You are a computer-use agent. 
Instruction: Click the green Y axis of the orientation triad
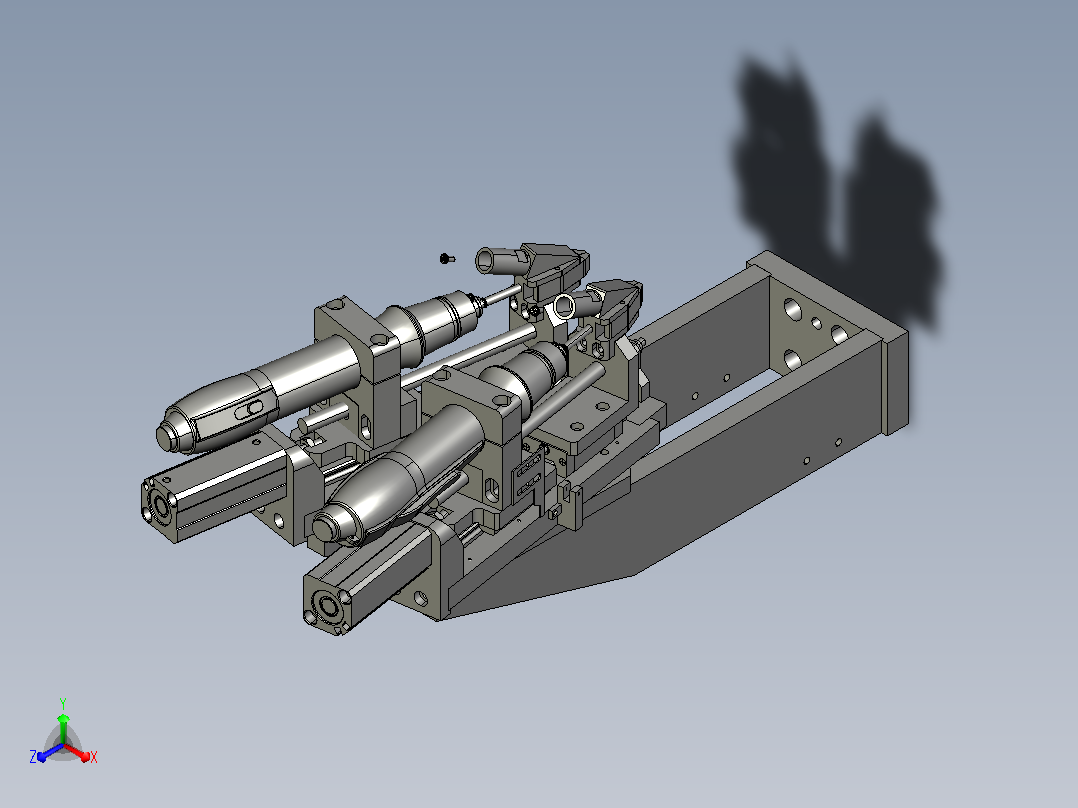coord(63,728)
